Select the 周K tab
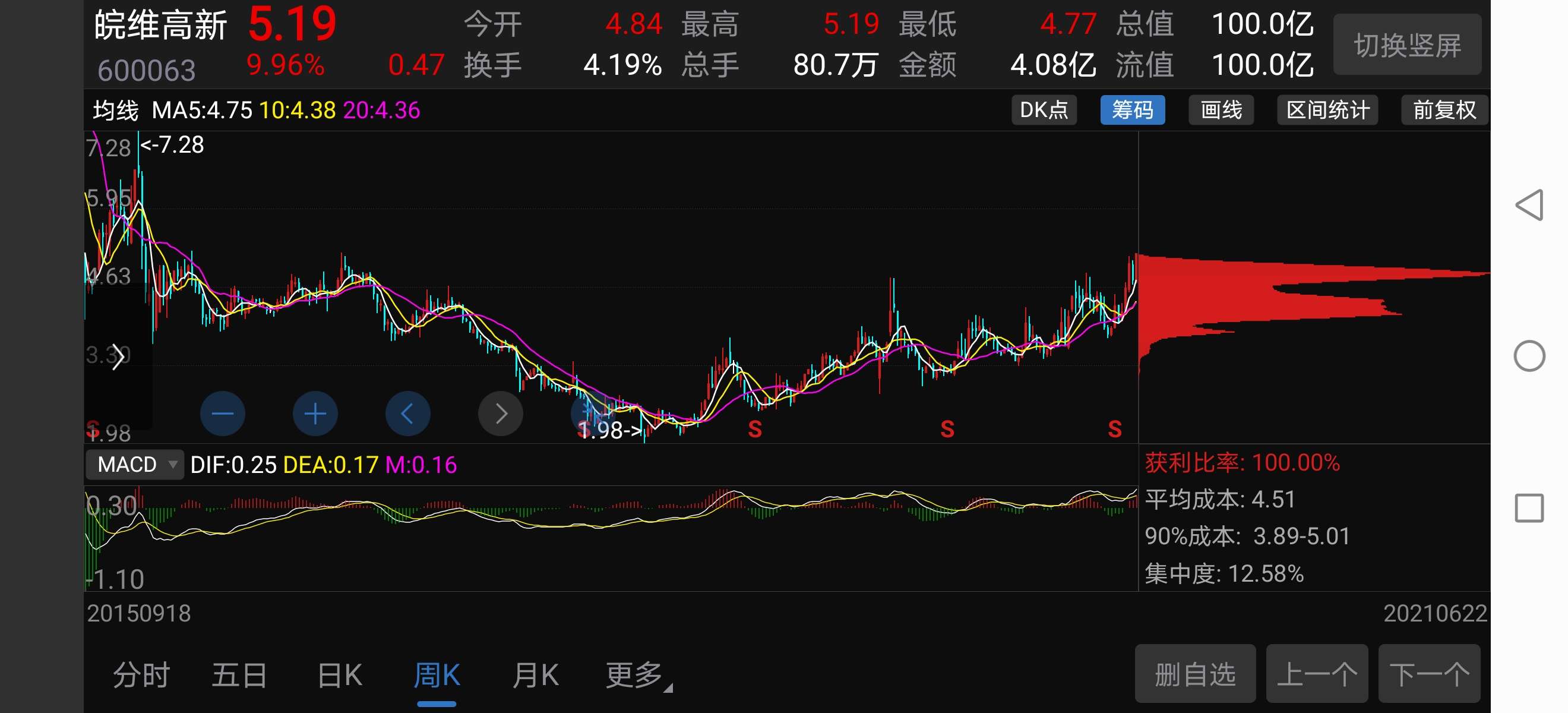1568x713 pixels. [x=437, y=675]
